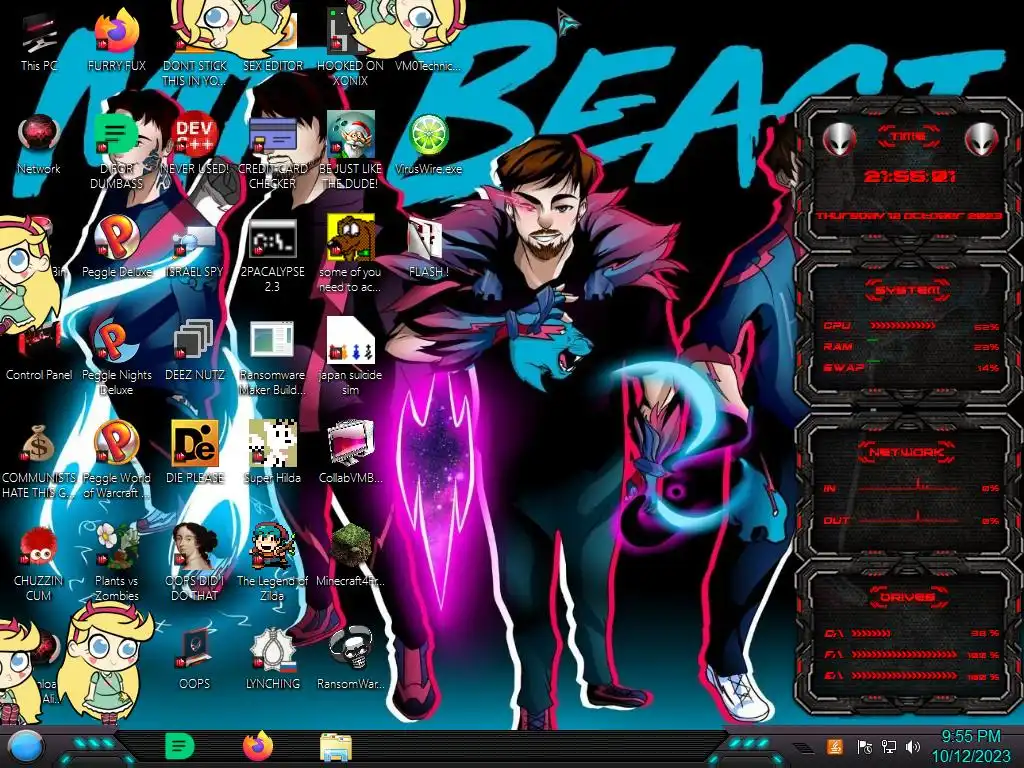The width and height of the screenshot is (1024, 768).
Task: Open 2PACALYPSE 2.3 command prompt icon
Action: pyautogui.click(x=272, y=255)
